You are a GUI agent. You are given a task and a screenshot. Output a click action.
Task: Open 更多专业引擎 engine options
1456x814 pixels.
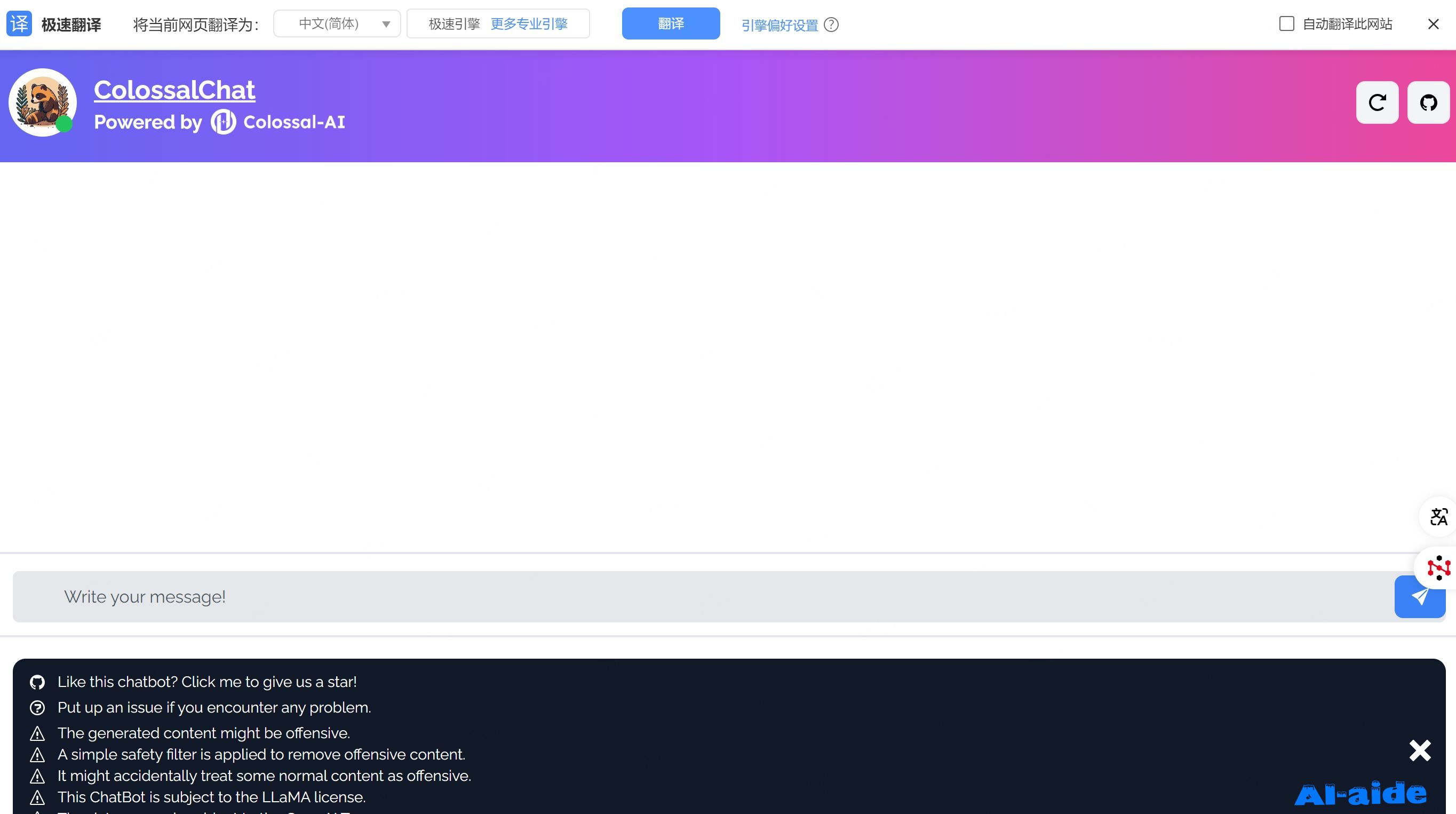pyautogui.click(x=529, y=23)
